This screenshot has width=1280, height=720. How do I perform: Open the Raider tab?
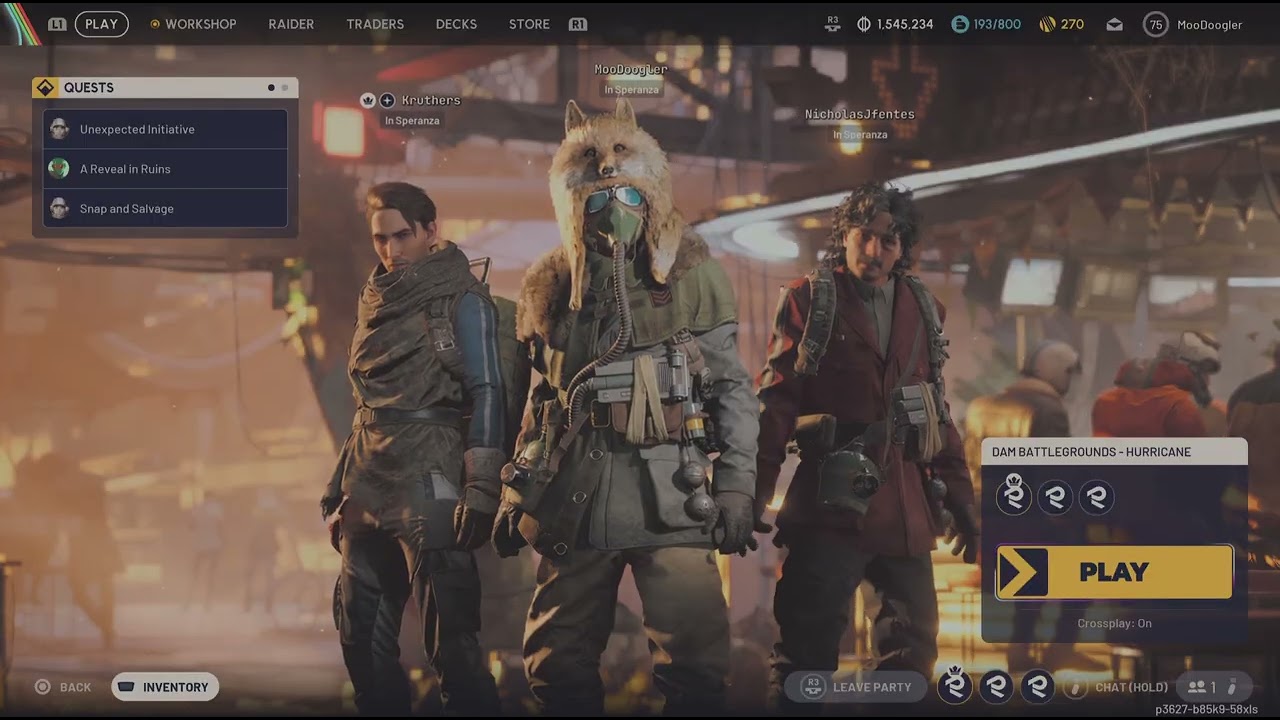(291, 24)
